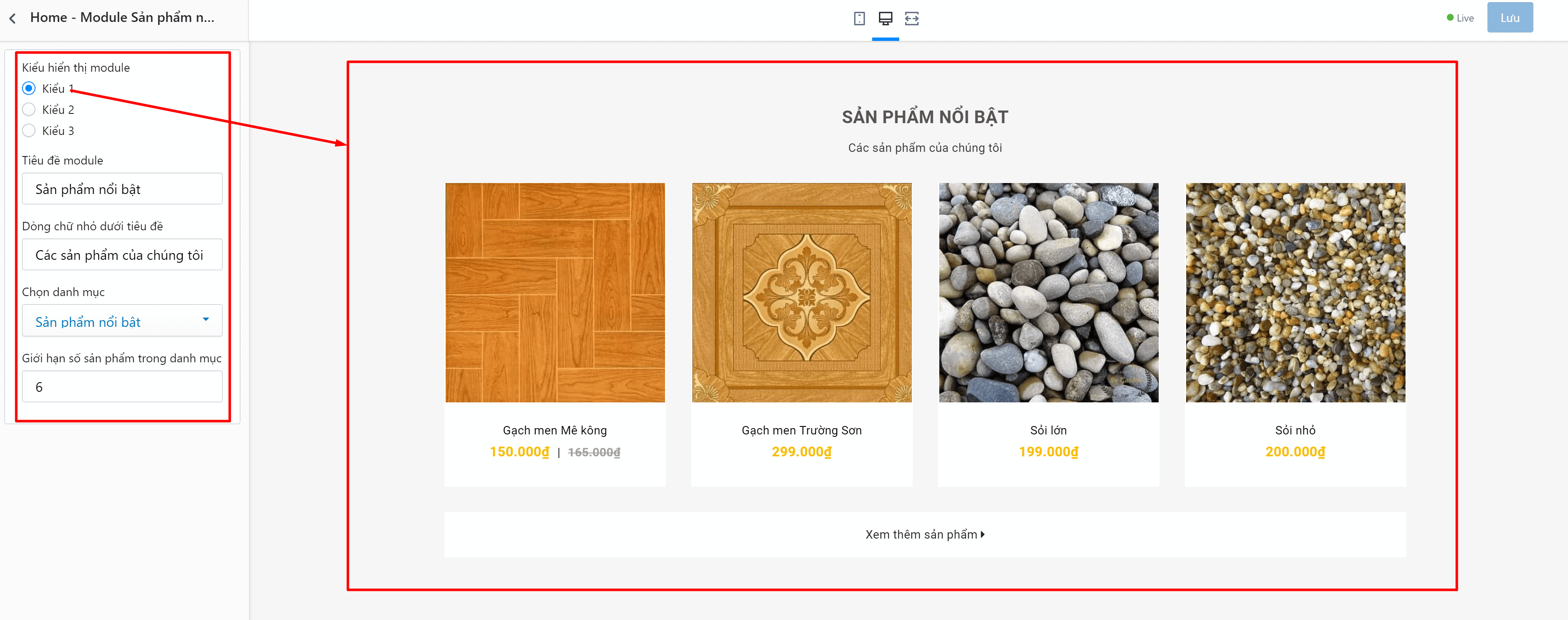Switch to full-width preview icon
The height and width of the screenshot is (620, 1568).
[911, 18]
